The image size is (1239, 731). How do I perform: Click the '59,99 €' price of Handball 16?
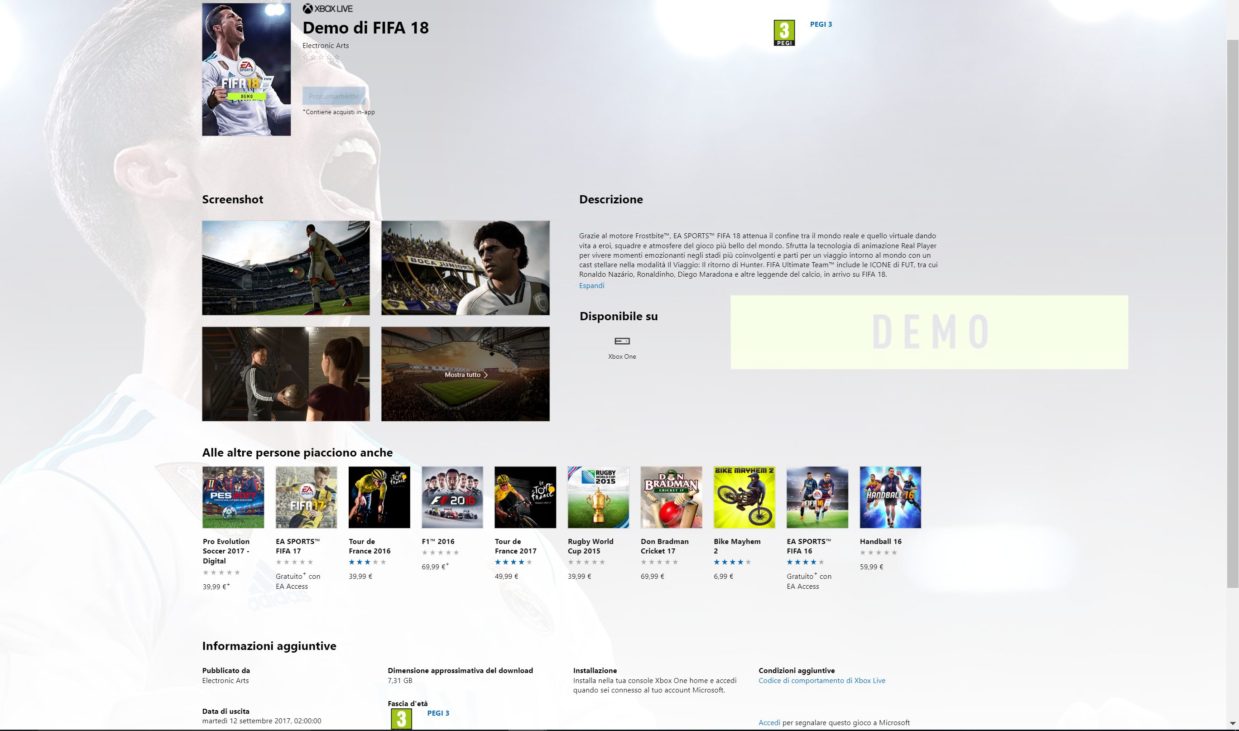click(x=871, y=566)
